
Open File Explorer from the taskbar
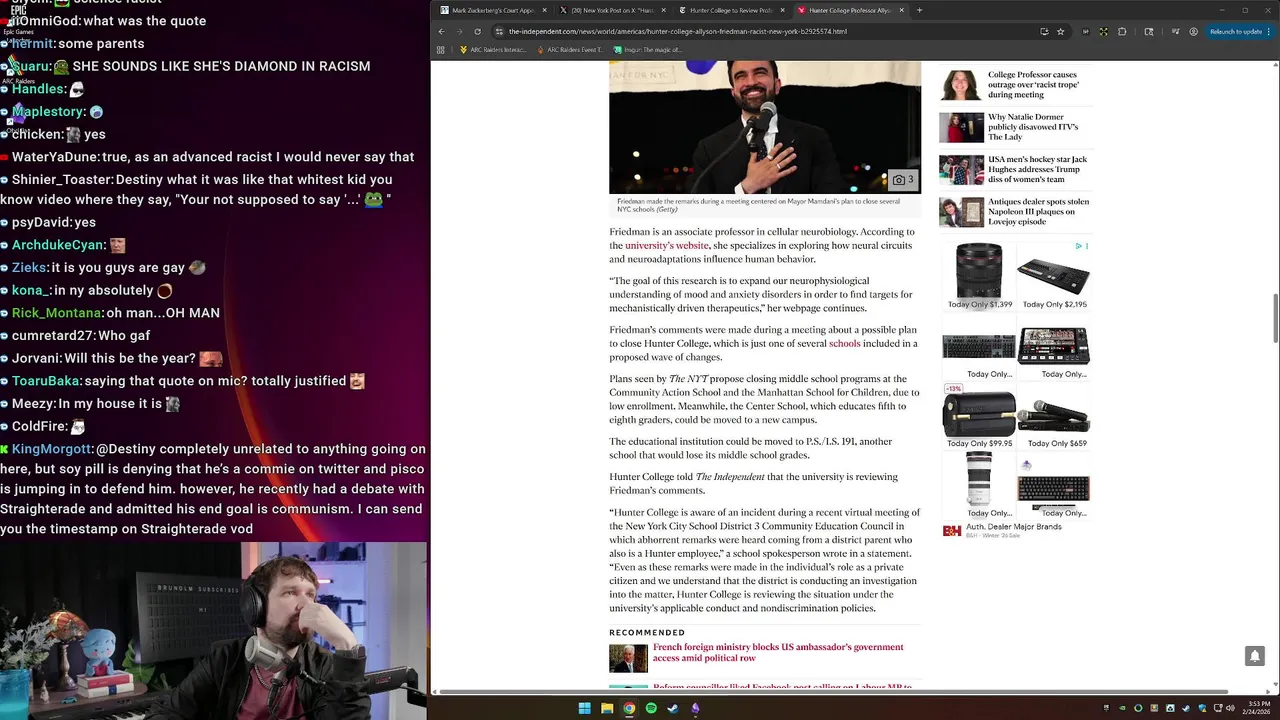click(607, 708)
